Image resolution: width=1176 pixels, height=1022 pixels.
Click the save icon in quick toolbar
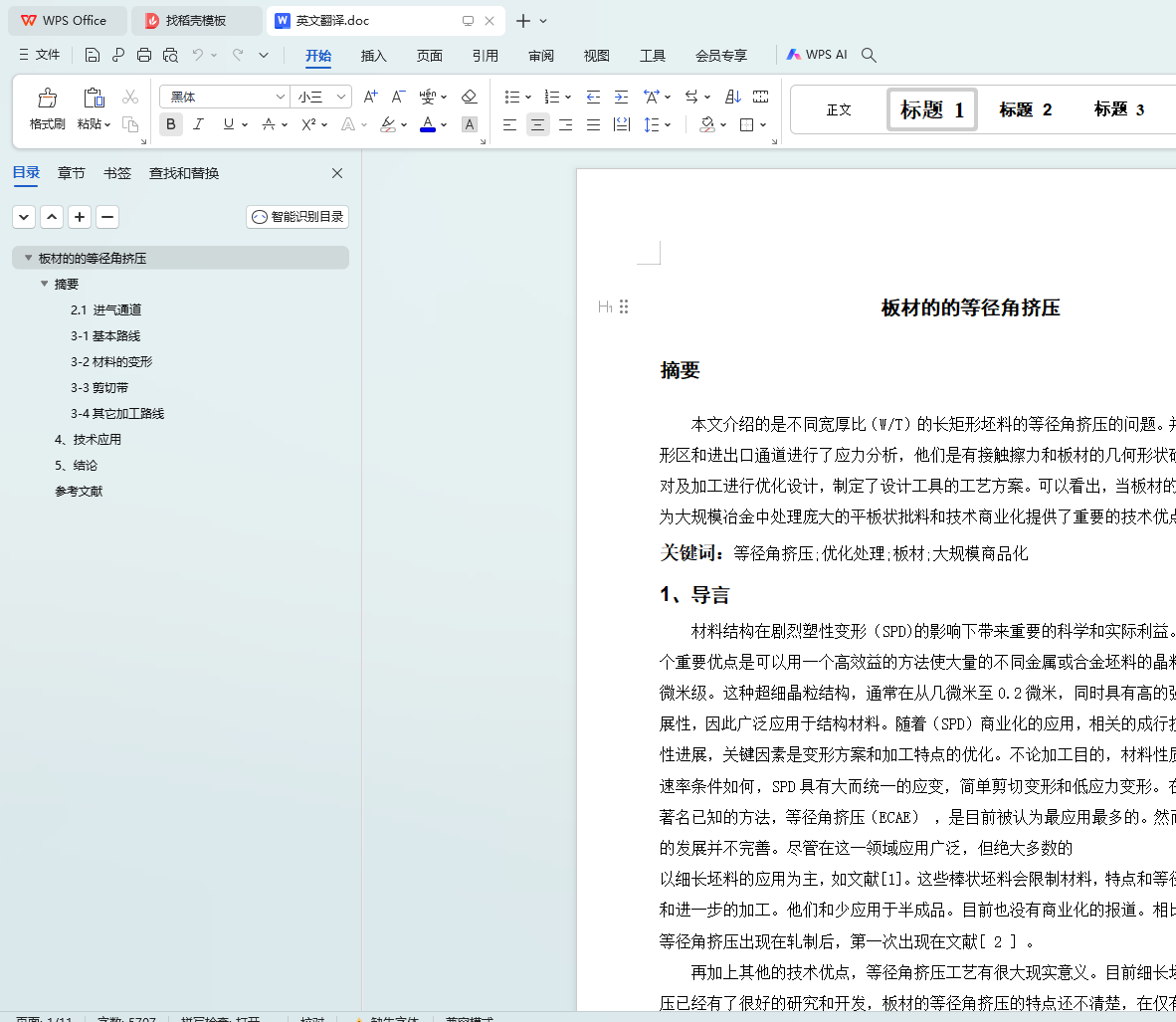pyautogui.click(x=93, y=55)
